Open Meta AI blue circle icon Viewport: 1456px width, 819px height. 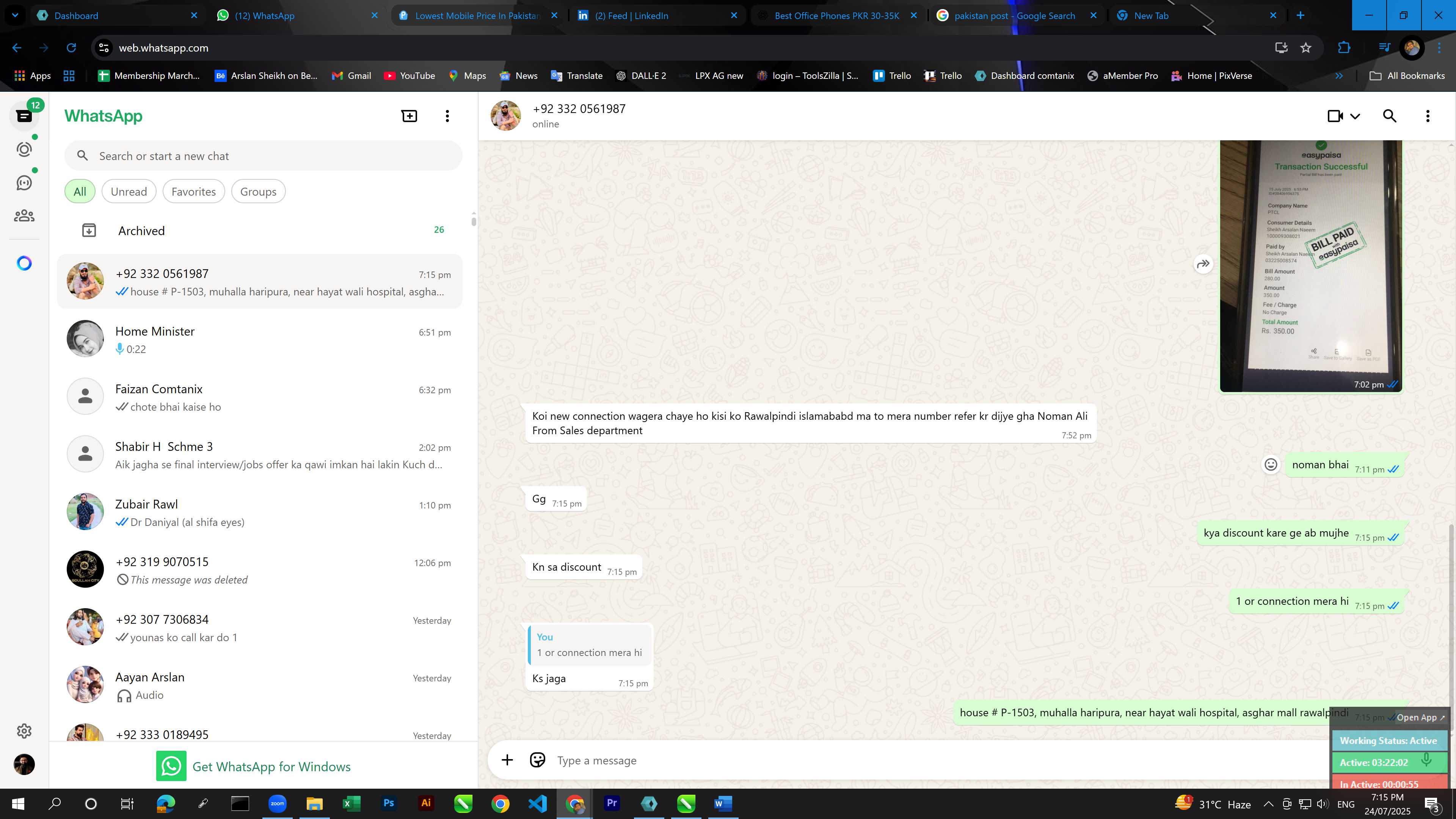[x=24, y=264]
